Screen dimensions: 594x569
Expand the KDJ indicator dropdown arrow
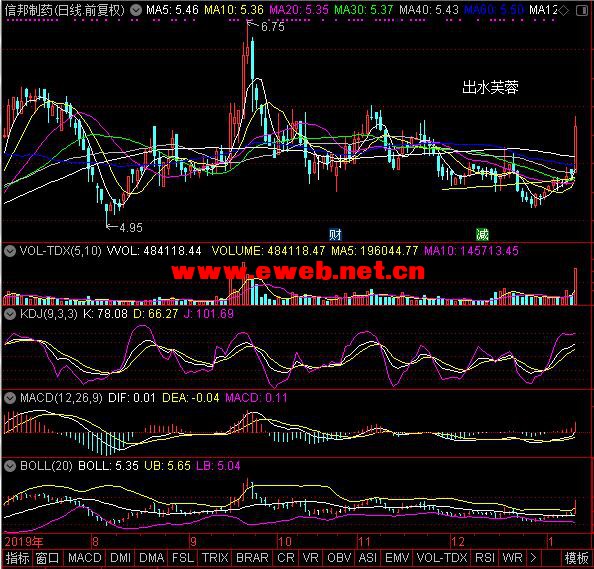(10, 314)
